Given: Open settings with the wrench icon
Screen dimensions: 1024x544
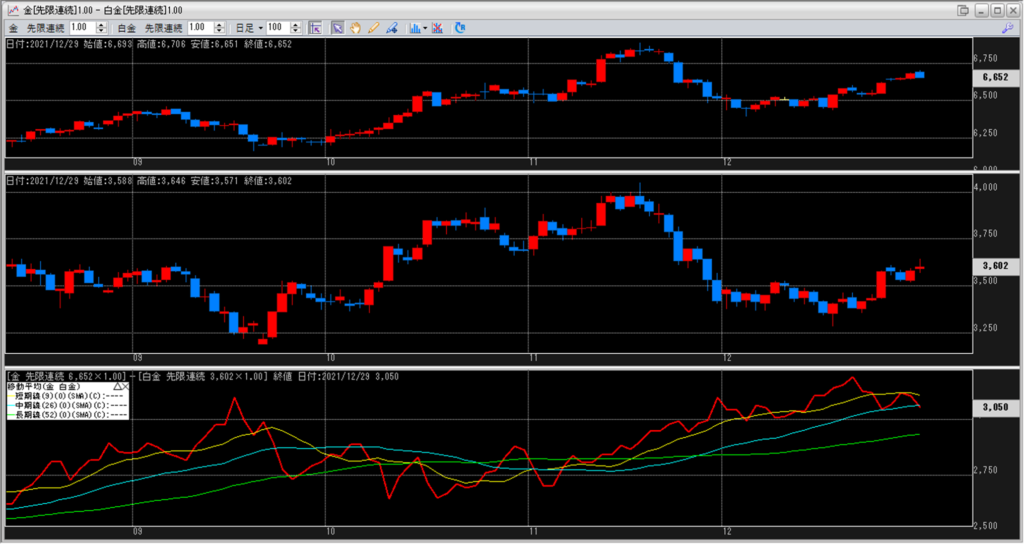Looking at the screenshot, I should click(x=1008, y=28).
